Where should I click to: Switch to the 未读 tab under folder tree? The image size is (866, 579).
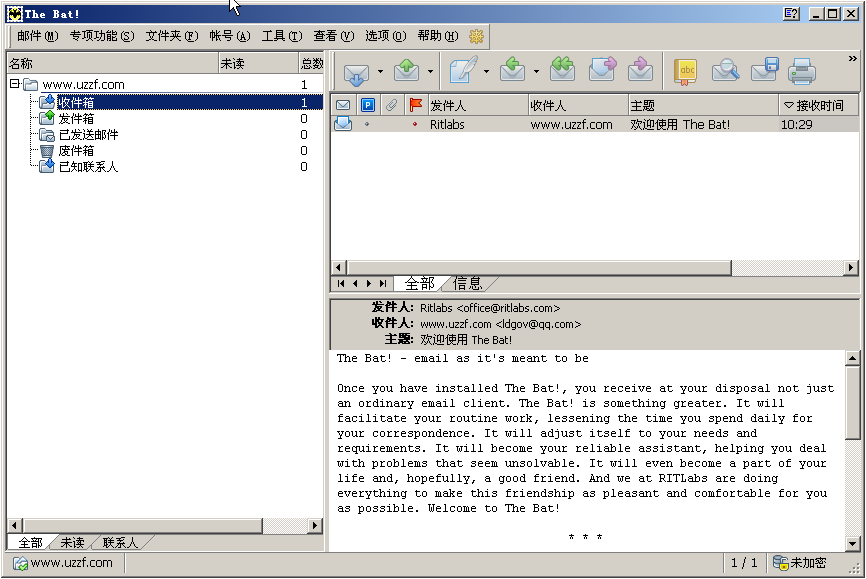pyautogui.click(x=72, y=543)
